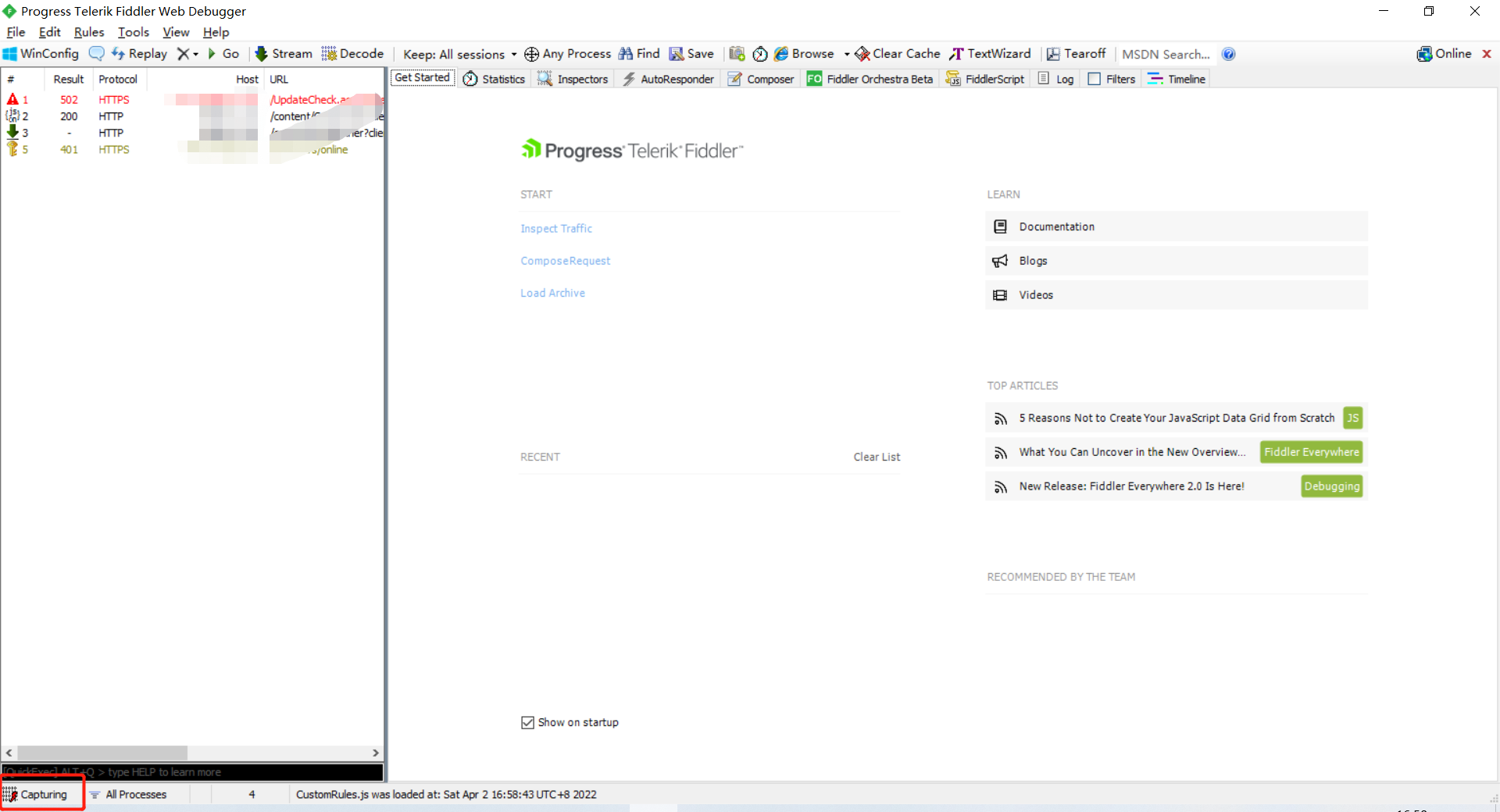Open the Videos learn item
This screenshot has height=812, width=1500.
1176,295
